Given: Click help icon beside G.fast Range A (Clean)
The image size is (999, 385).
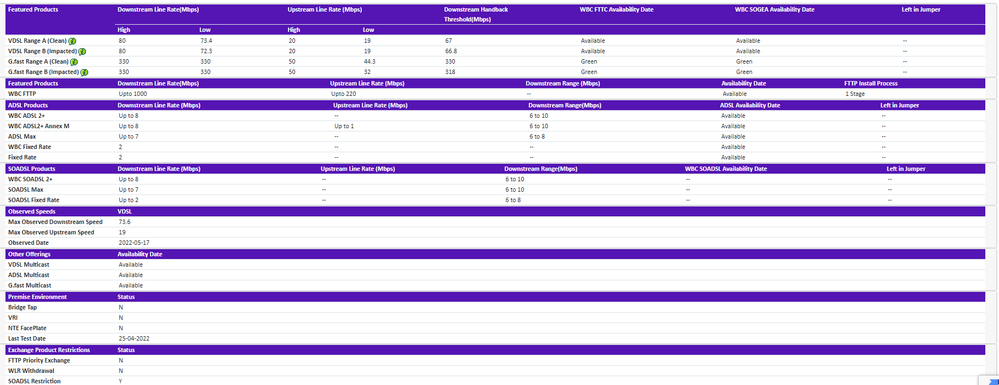Looking at the screenshot, I should [x=74, y=62].
